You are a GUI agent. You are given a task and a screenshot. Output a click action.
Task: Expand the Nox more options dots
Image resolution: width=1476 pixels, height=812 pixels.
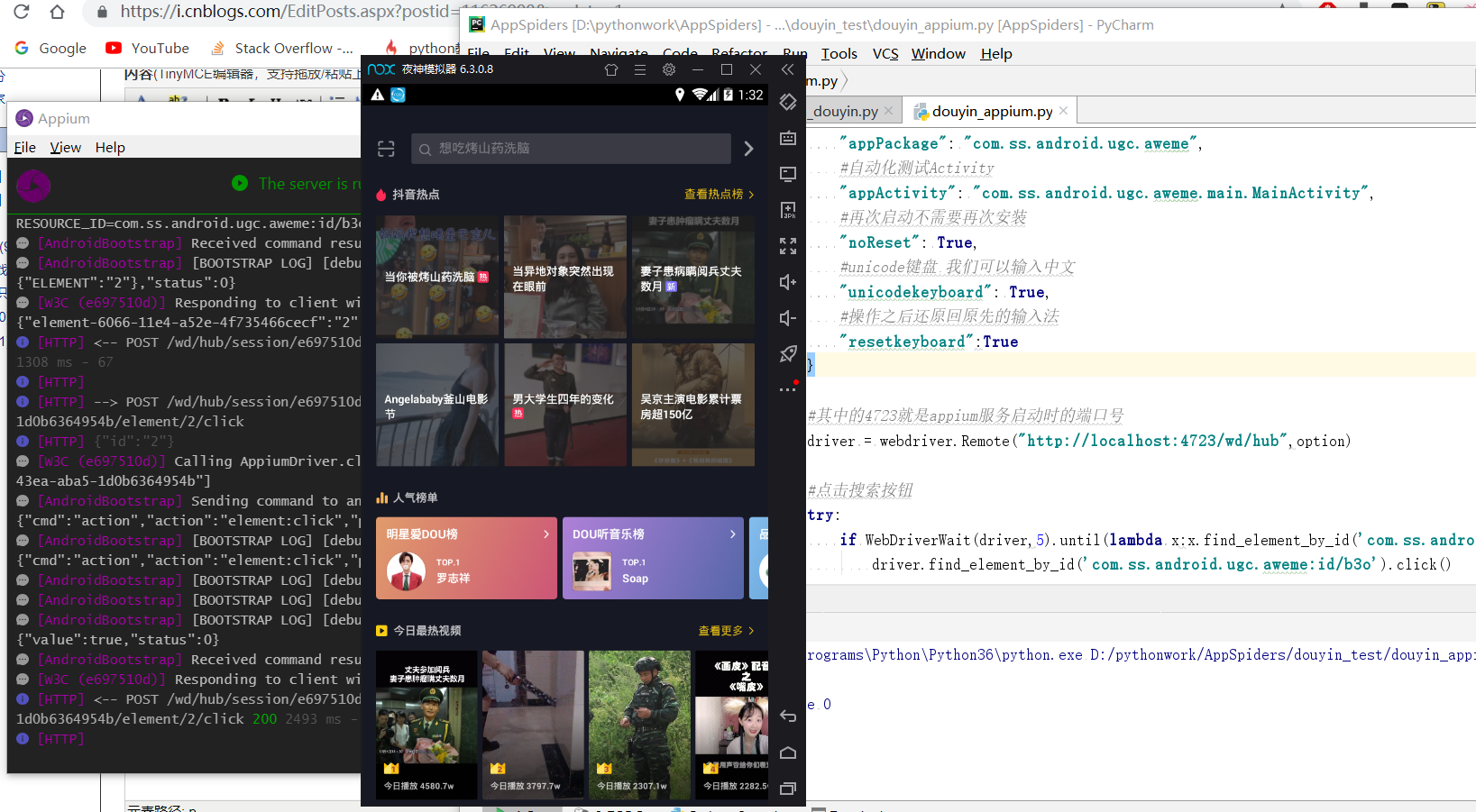(x=788, y=388)
